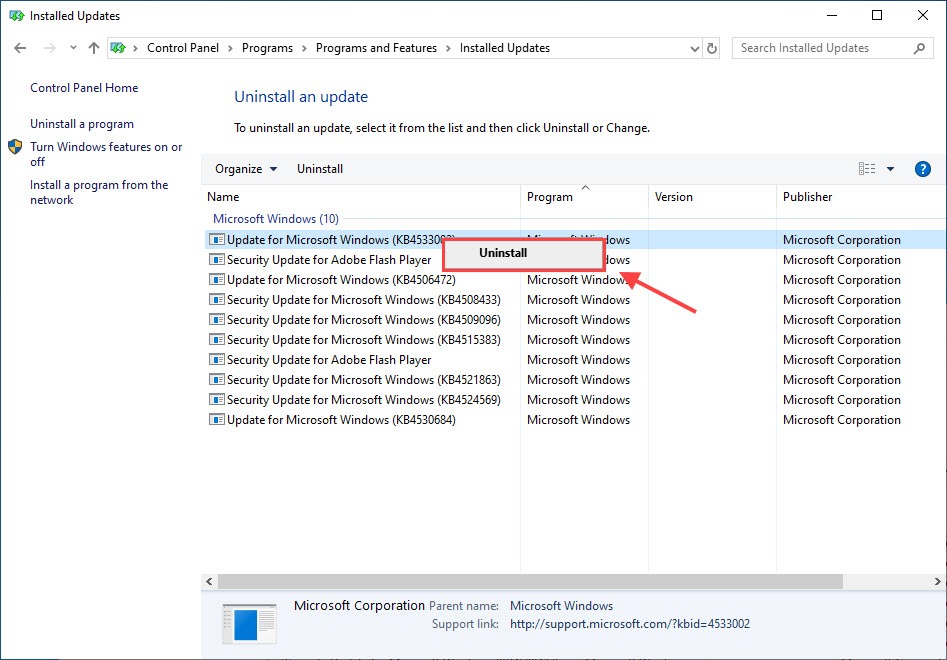The height and width of the screenshot is (660, 947).
Task: Open the Uninstall a program link
Action: tap(81, 123)
